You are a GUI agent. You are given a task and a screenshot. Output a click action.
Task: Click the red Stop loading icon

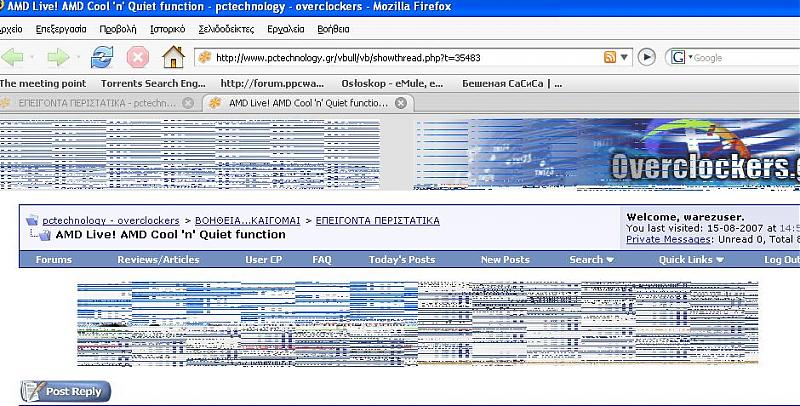pos(138,57)
